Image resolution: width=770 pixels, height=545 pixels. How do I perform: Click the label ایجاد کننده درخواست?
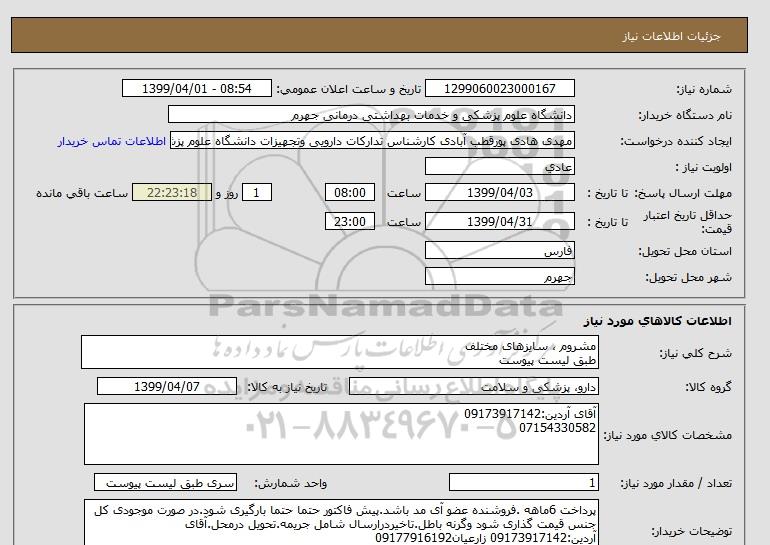[x=676, y=141]
